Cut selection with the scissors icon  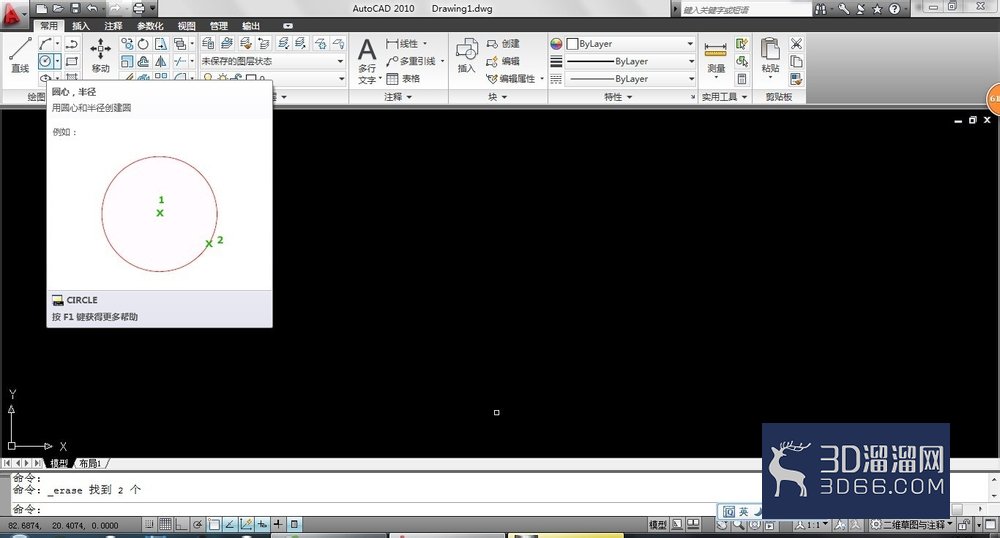pyautogui.click(x=796, y=43)
